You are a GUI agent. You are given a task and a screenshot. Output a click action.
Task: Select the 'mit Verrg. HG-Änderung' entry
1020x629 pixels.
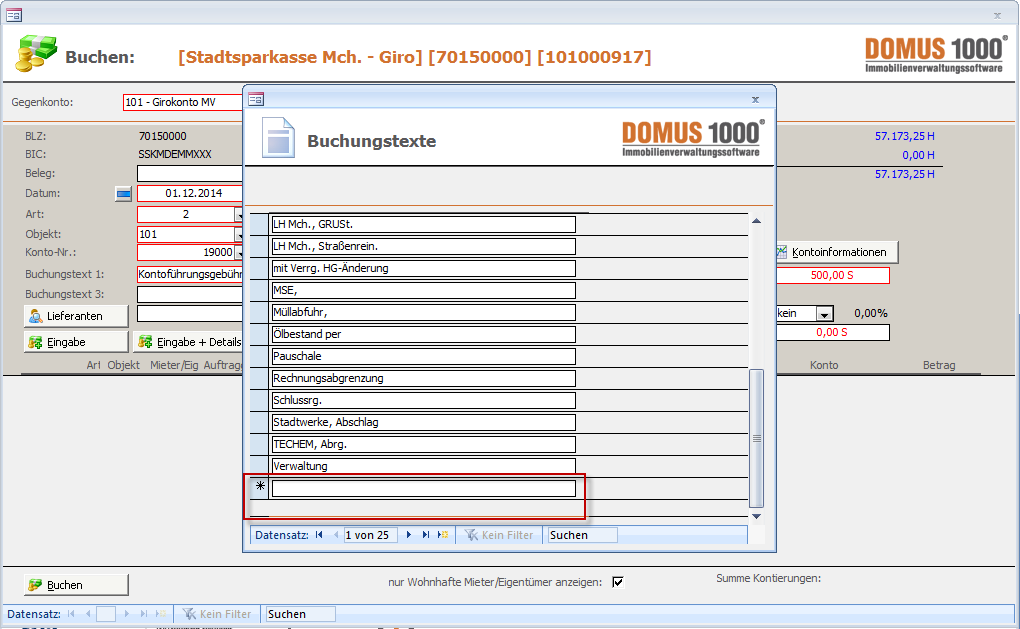(x=423, y=268)
